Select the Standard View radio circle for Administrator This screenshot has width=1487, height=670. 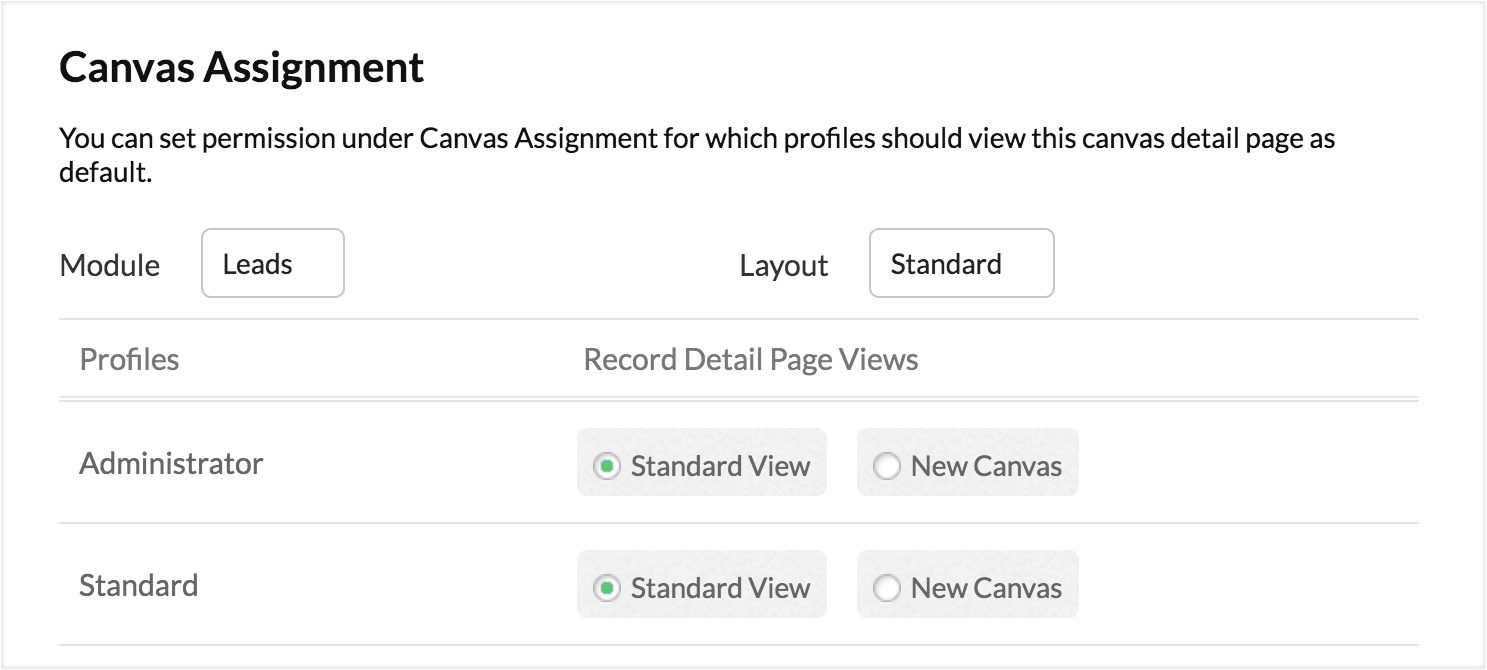click(606, 466)
